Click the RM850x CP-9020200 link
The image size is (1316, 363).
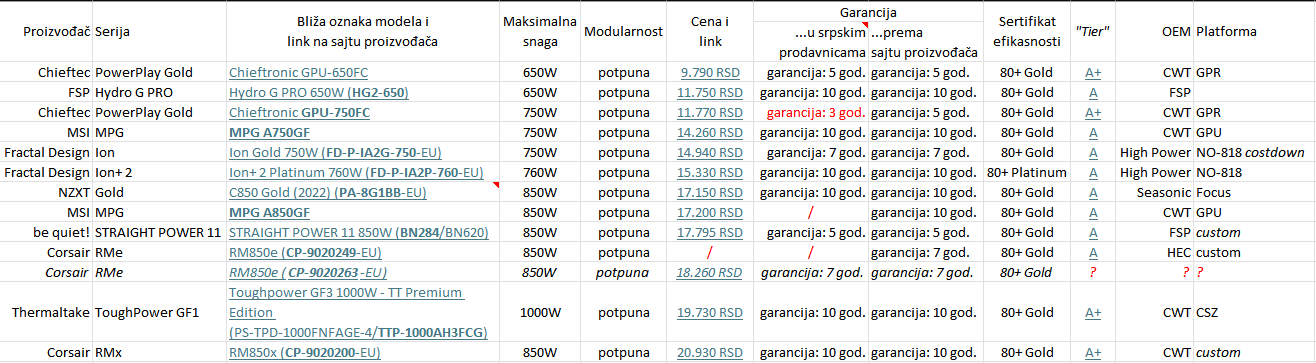[305, 353]
